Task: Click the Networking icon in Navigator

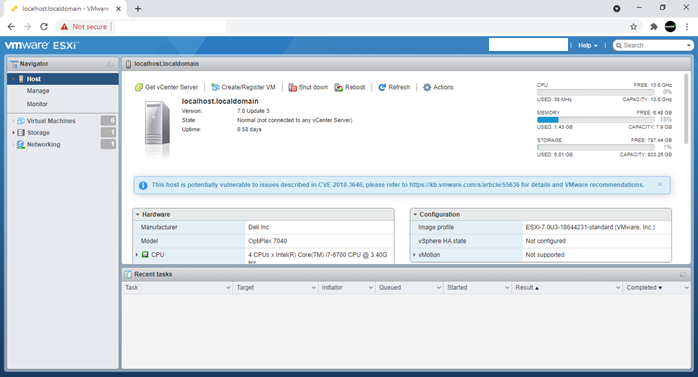Action: 20,145
